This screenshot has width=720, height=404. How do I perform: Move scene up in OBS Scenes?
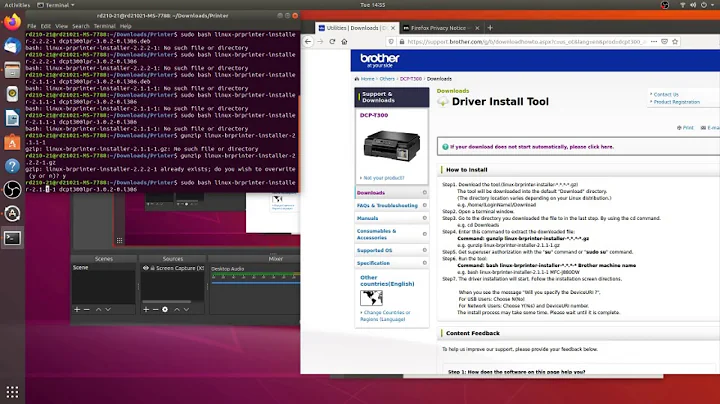pyautogui.click(x=98, y=309)
